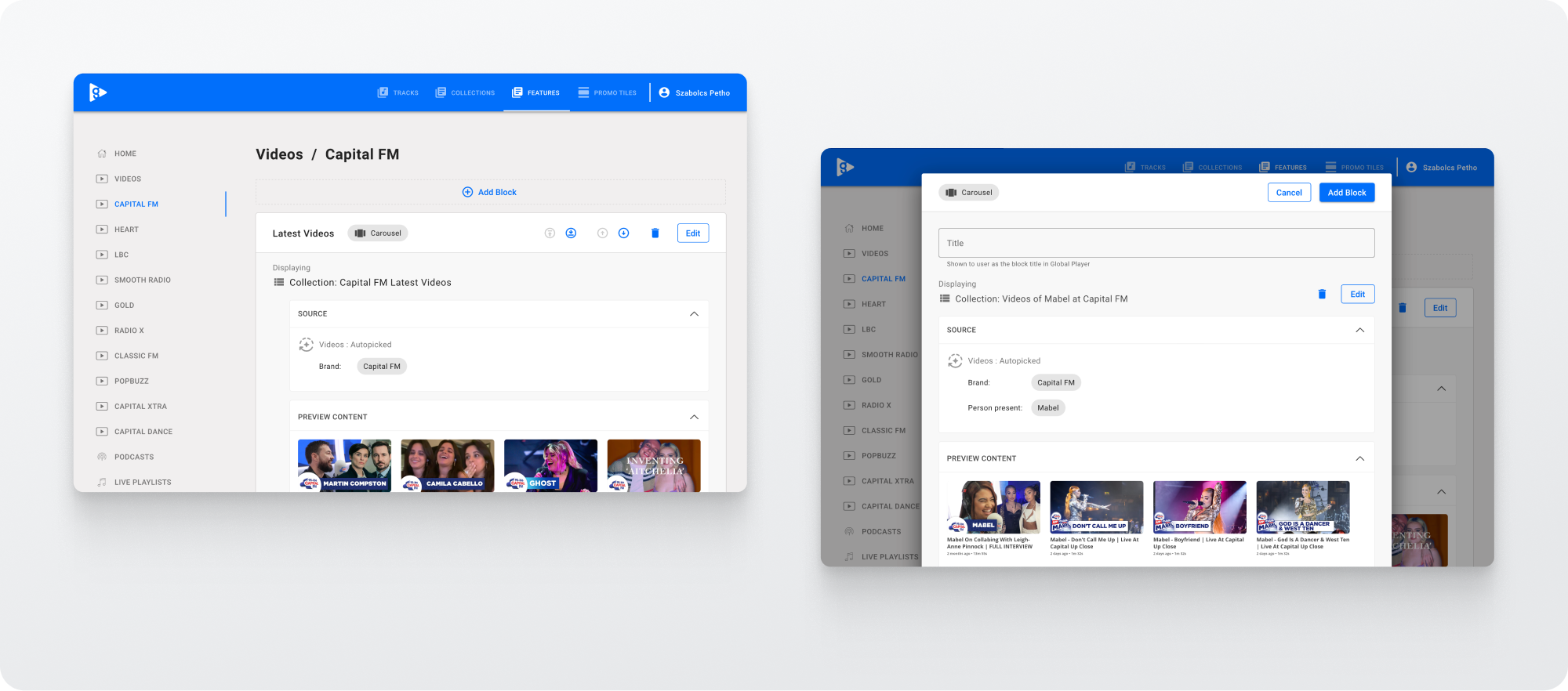Open Martin Compston video thumbnail
1568x691 pixels.
click(x=344, y=465)
